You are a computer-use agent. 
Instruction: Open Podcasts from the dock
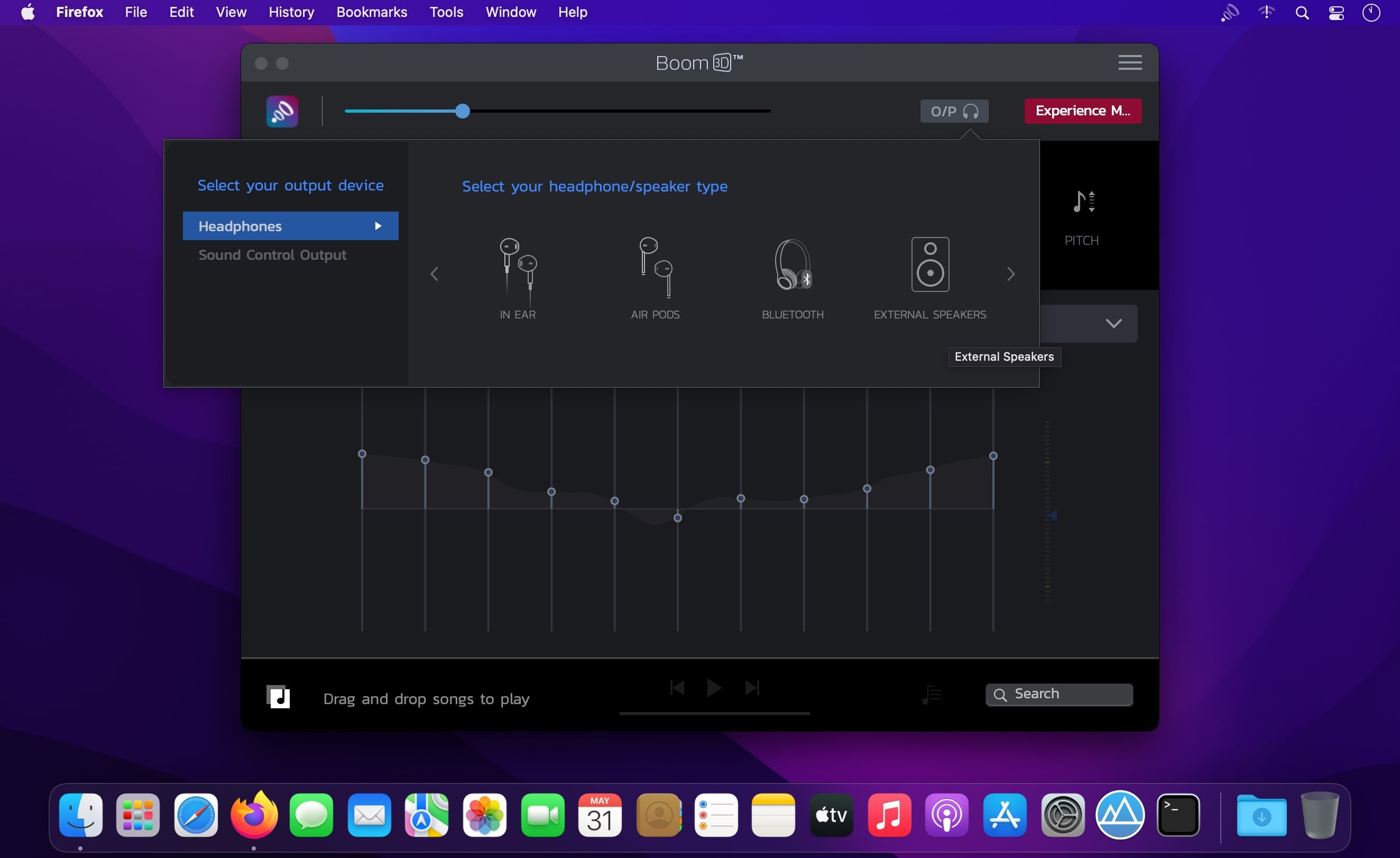[946, 815]
